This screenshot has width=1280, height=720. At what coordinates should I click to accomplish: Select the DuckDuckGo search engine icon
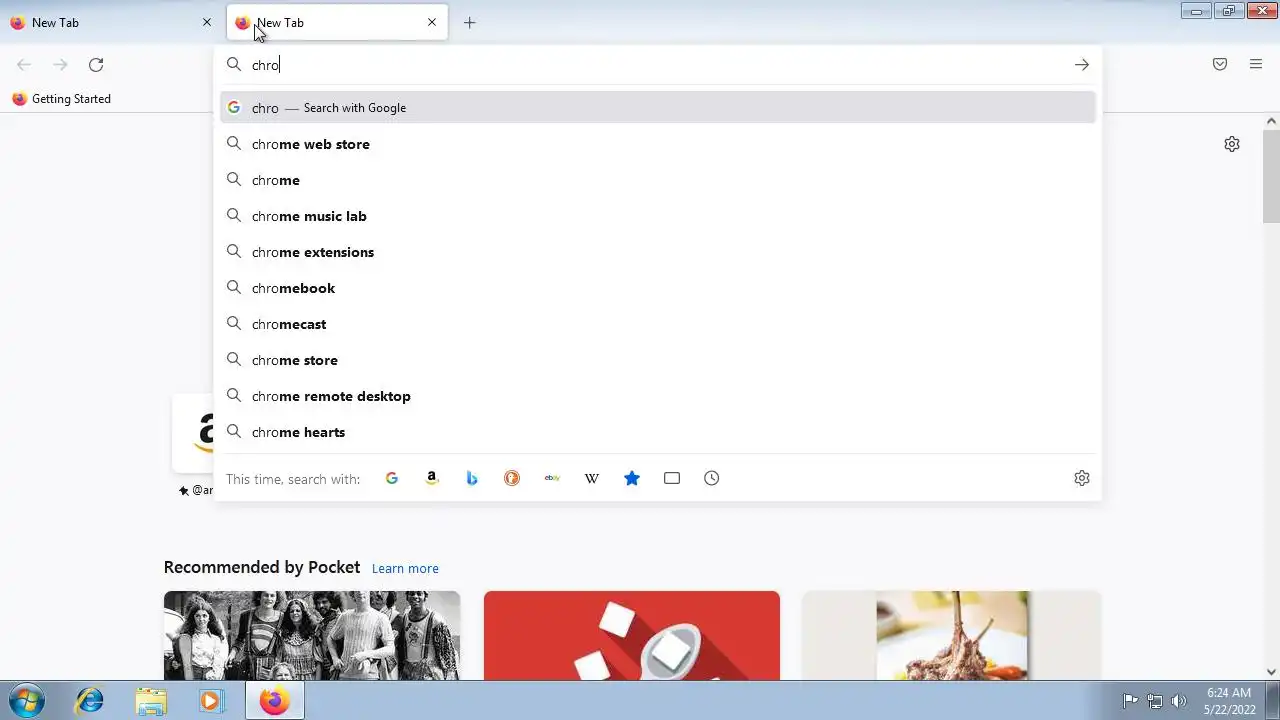pyautogui.click(x=512, y=478)
